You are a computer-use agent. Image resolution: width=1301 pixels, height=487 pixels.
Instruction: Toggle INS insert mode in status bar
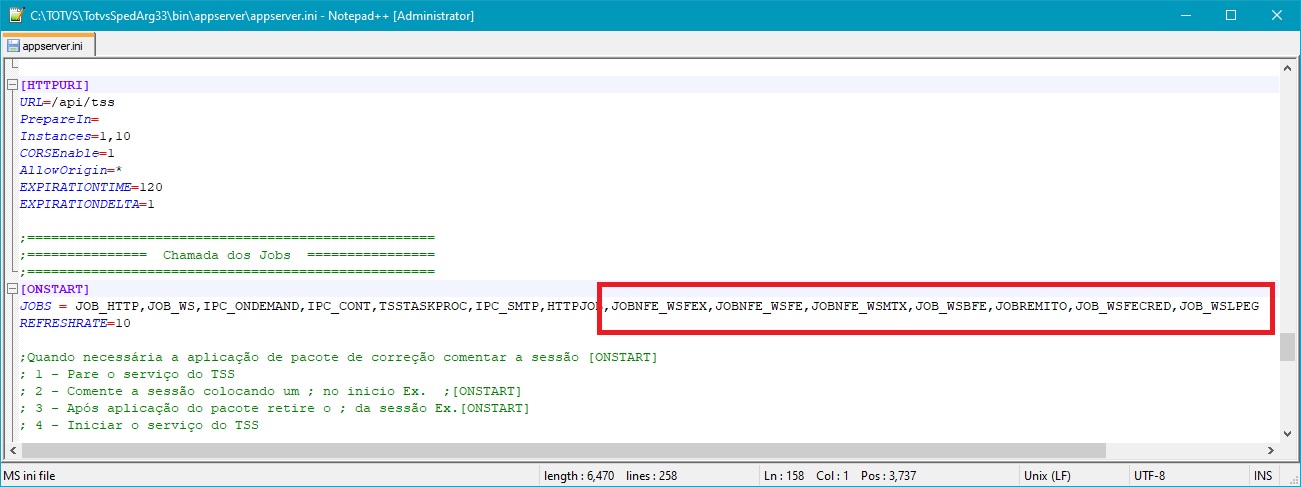[x=1263, y=476]
